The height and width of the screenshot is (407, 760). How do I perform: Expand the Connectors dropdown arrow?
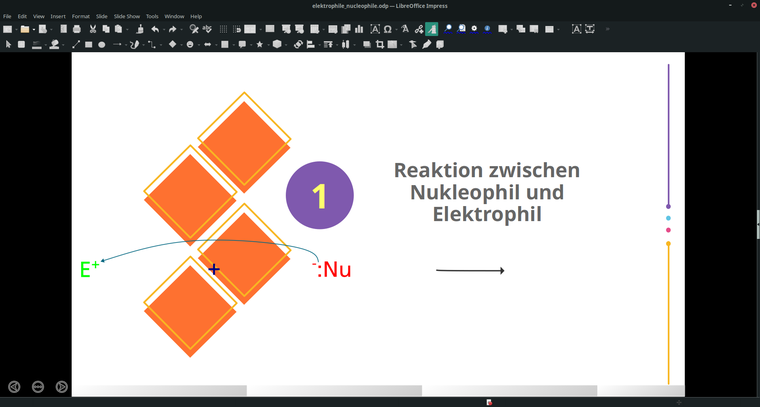[160, 45]
